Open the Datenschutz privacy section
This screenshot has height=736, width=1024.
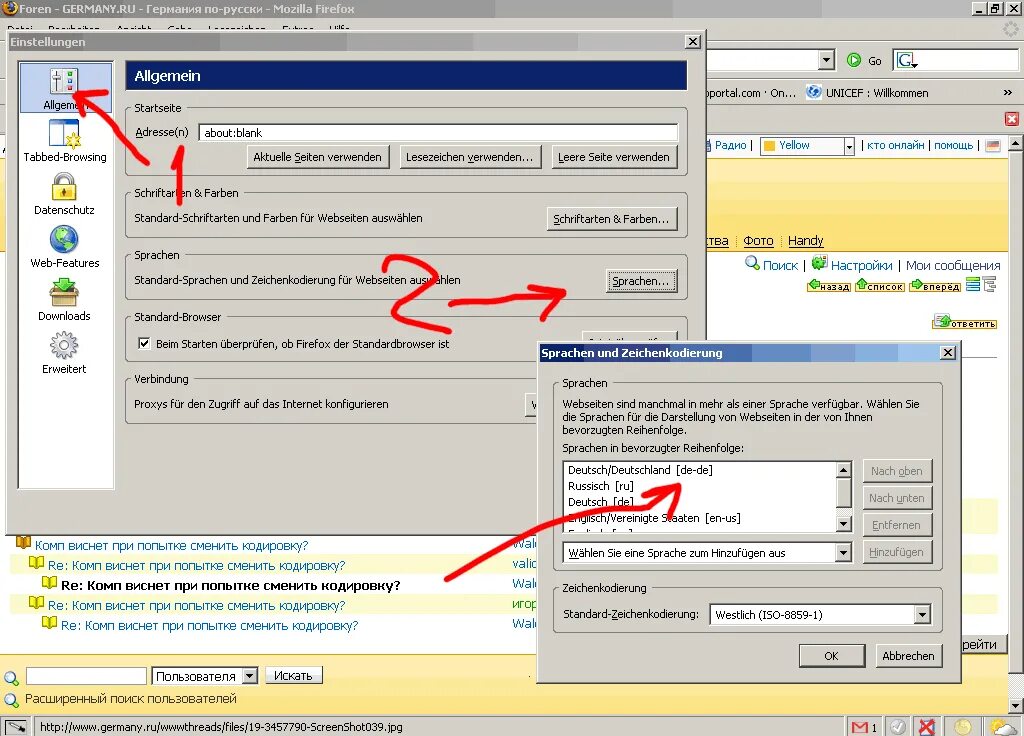tap(64, 194)
